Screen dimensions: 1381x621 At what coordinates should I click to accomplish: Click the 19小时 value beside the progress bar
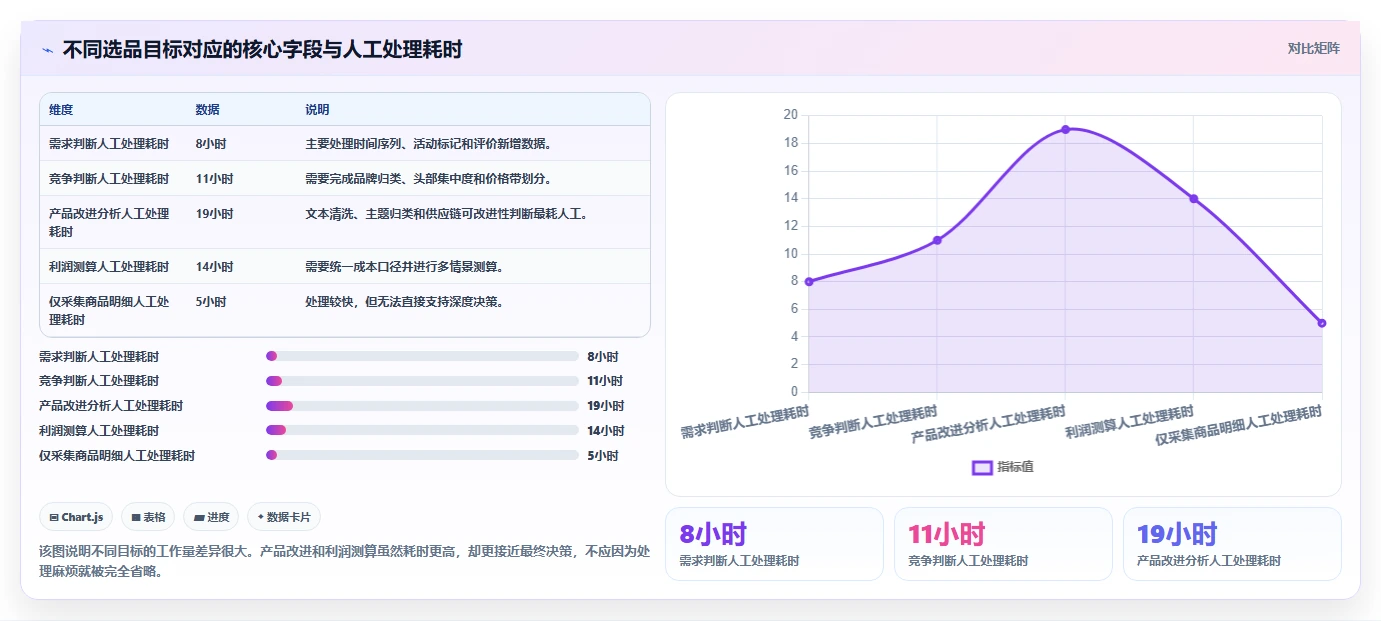pos(605,406)
